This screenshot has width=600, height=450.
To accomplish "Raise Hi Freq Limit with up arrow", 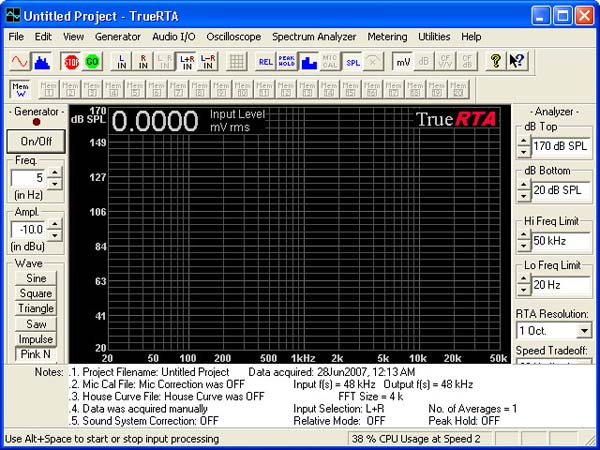I will 523,236.
